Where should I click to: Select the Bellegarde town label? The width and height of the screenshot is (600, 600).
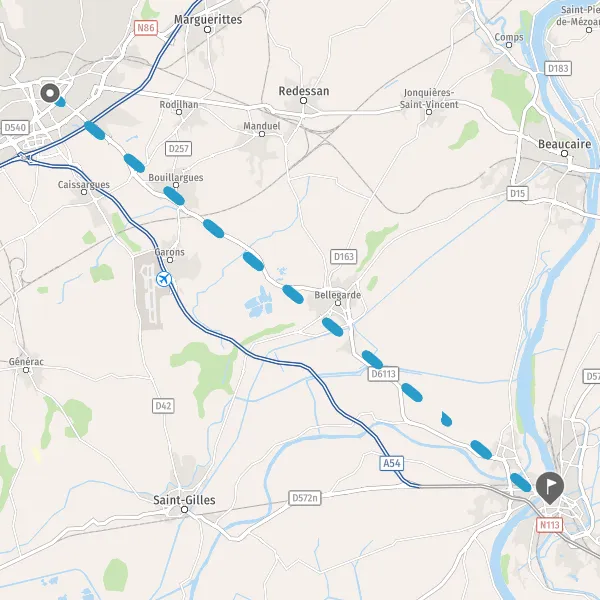coord(338,295)
